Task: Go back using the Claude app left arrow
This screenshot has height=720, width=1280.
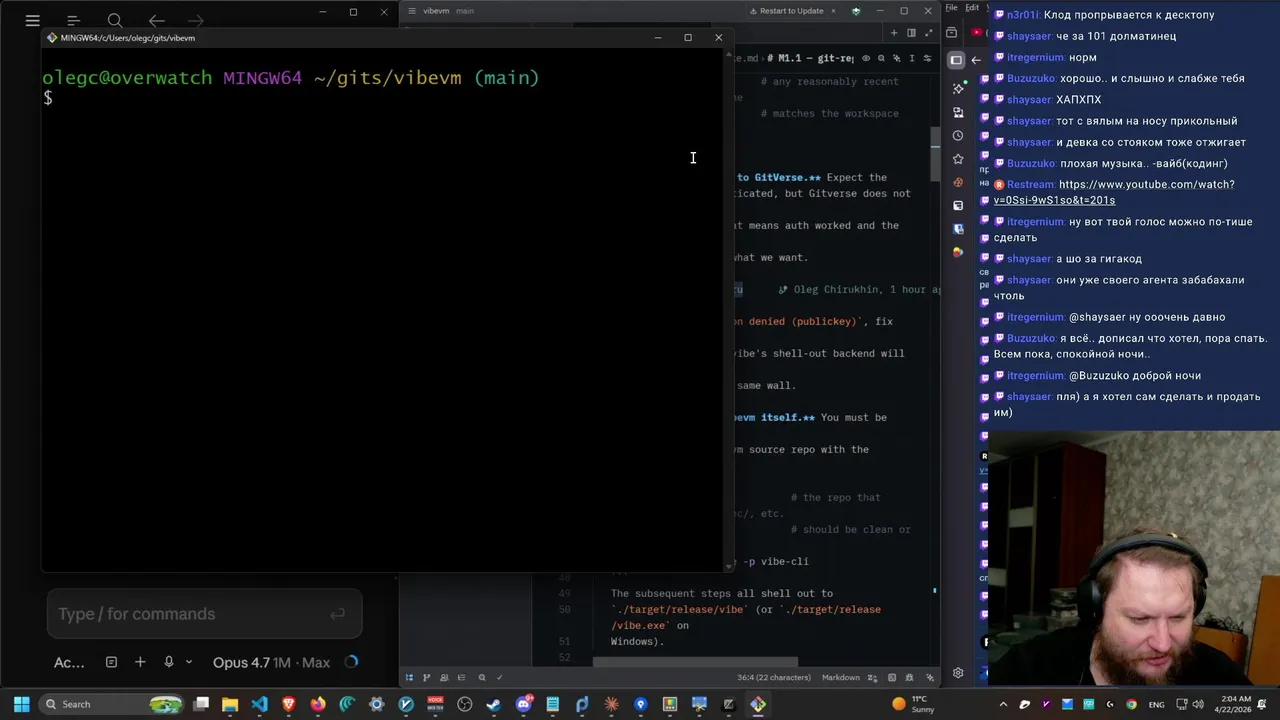Action: pos(156,20)
